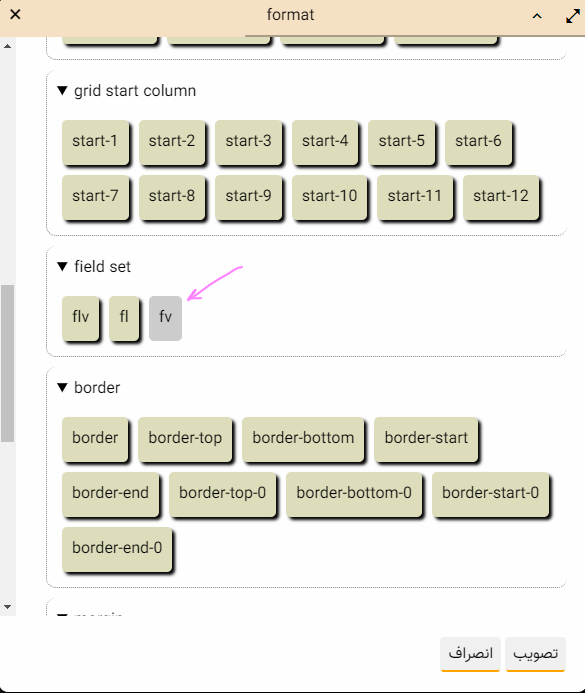Viewport: 585px width, 693px height.
Task: Apply the border-bottom-0 style
Action: (x=354, y=494)
